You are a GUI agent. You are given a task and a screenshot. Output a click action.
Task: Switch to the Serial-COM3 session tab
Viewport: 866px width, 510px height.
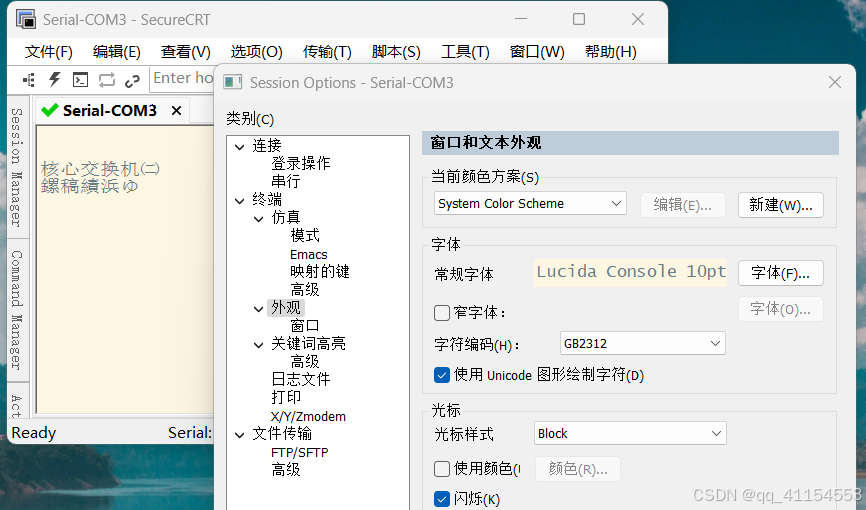point(110,111)
